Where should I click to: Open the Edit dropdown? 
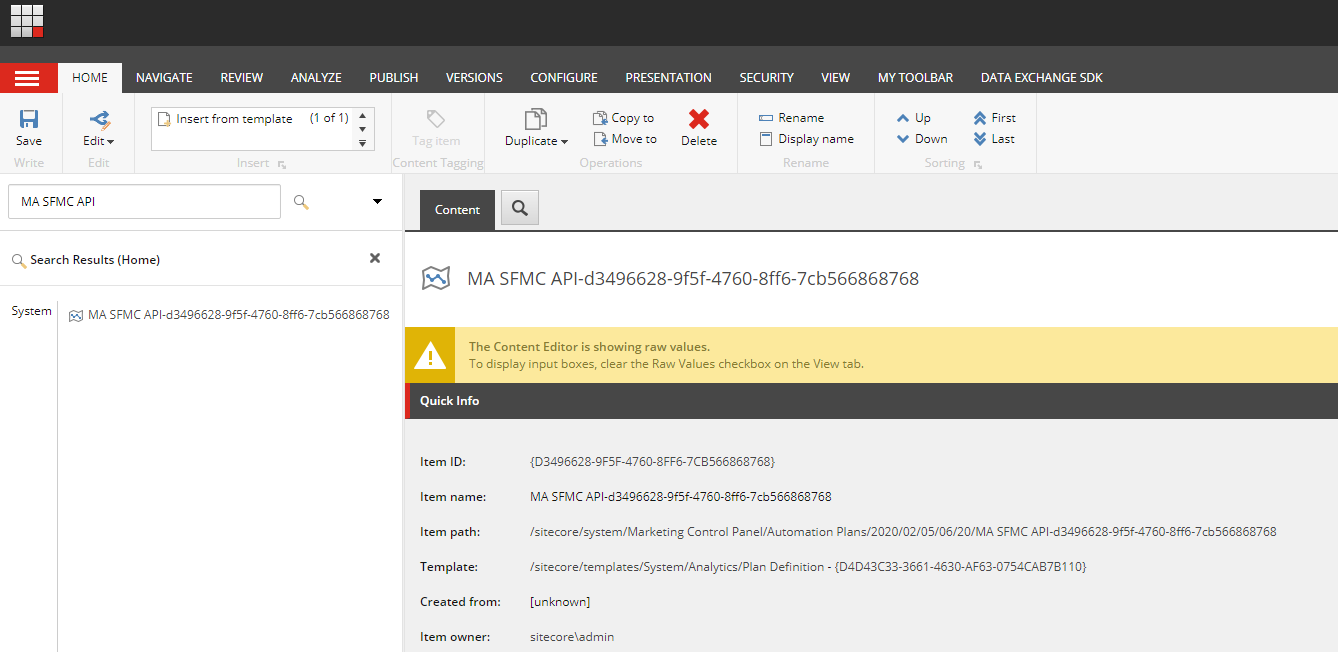pyautogui.click(x=97, y=140)
